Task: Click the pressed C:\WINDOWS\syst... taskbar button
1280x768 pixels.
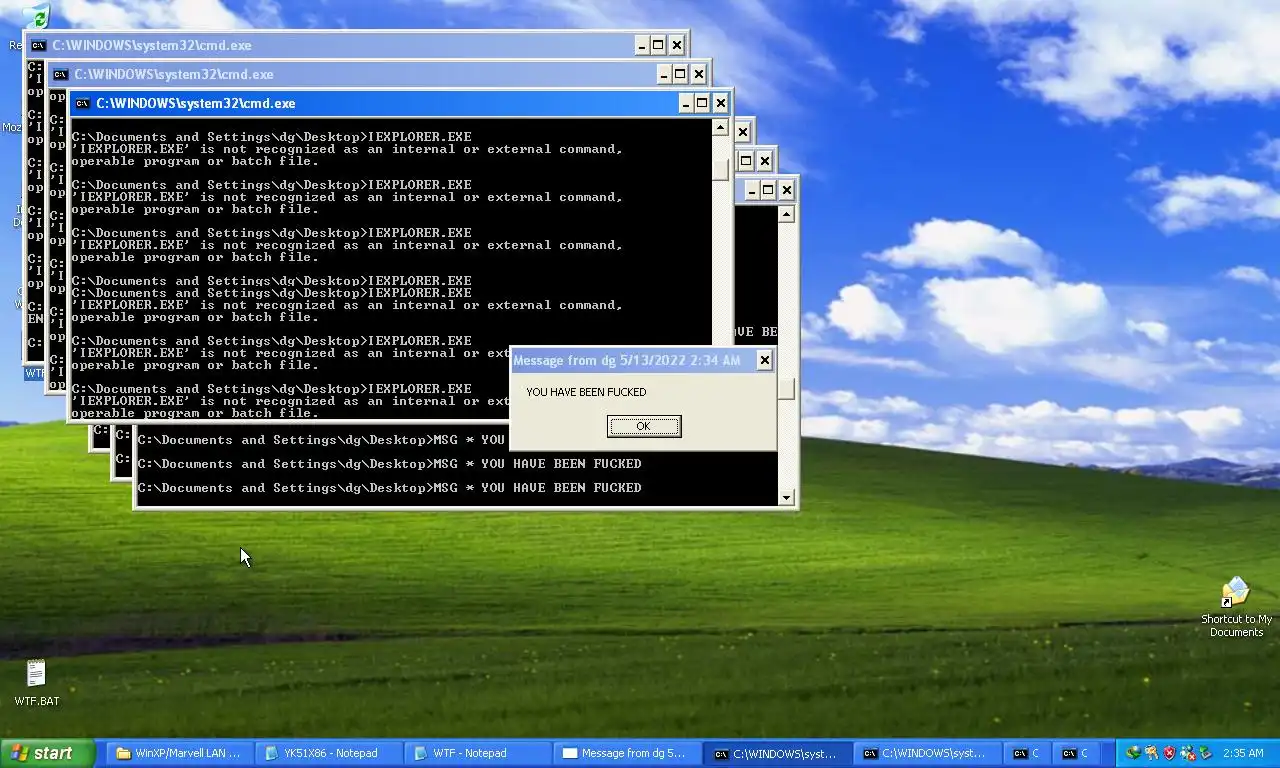Action: [777, 753]
